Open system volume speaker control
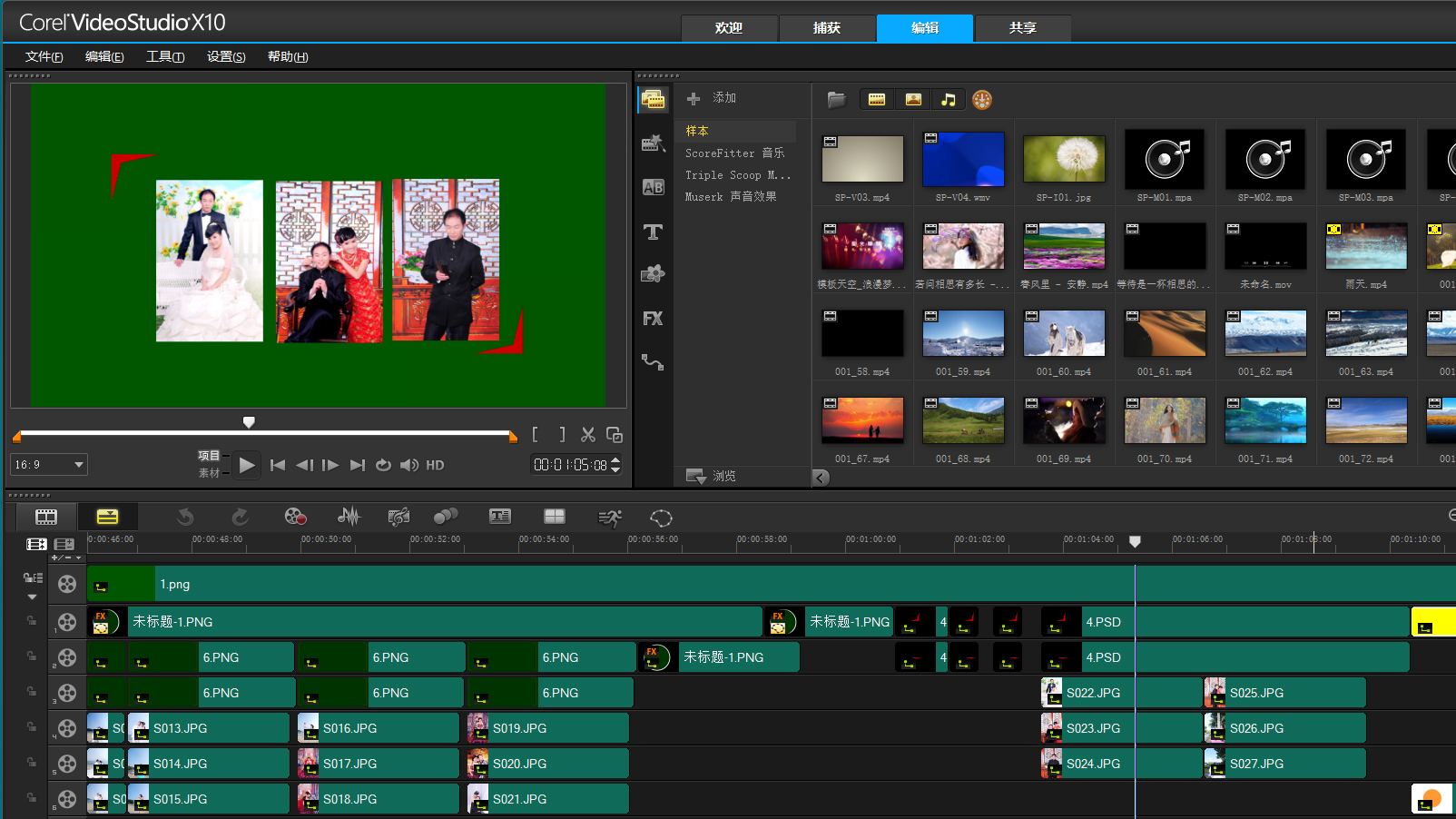Image resolution: width=1456 pixels, height=819 pixels. 409,465
